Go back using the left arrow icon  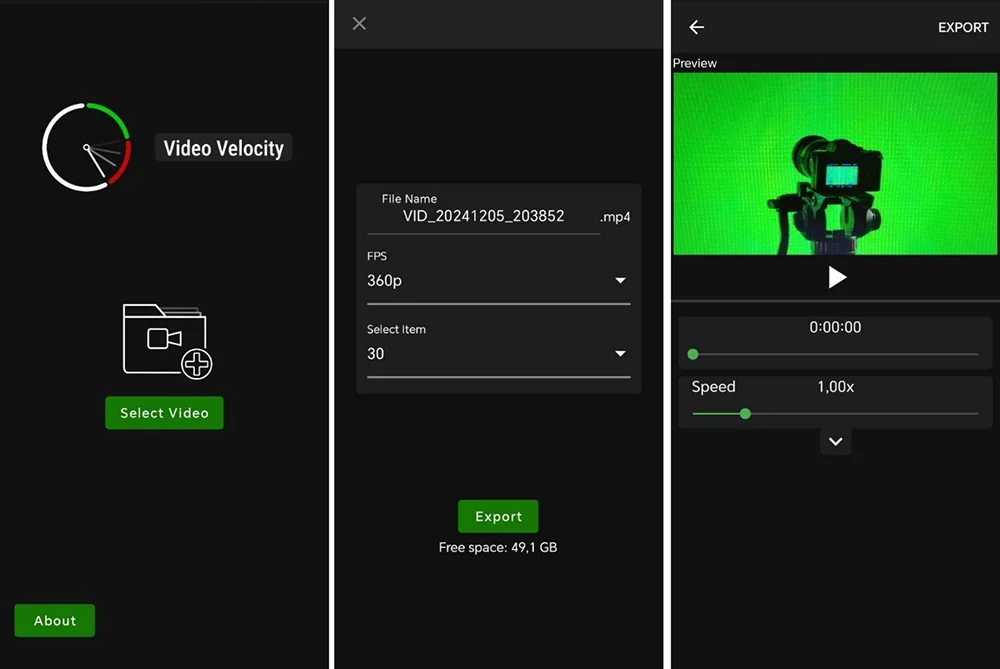(x=696, y=27)
